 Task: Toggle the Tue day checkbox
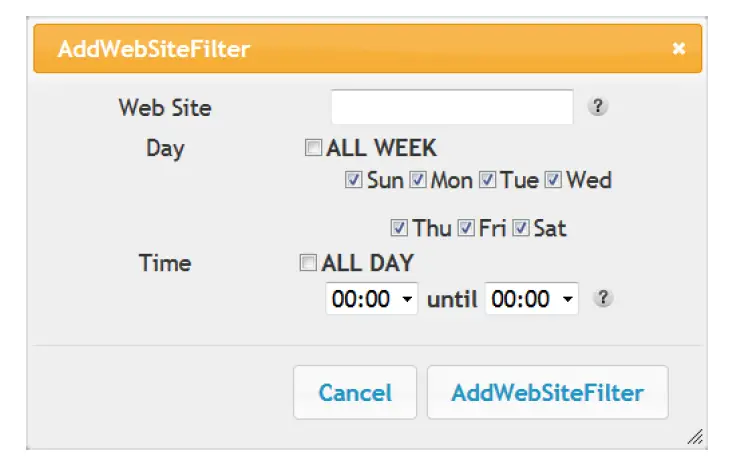tap(488, 181)
